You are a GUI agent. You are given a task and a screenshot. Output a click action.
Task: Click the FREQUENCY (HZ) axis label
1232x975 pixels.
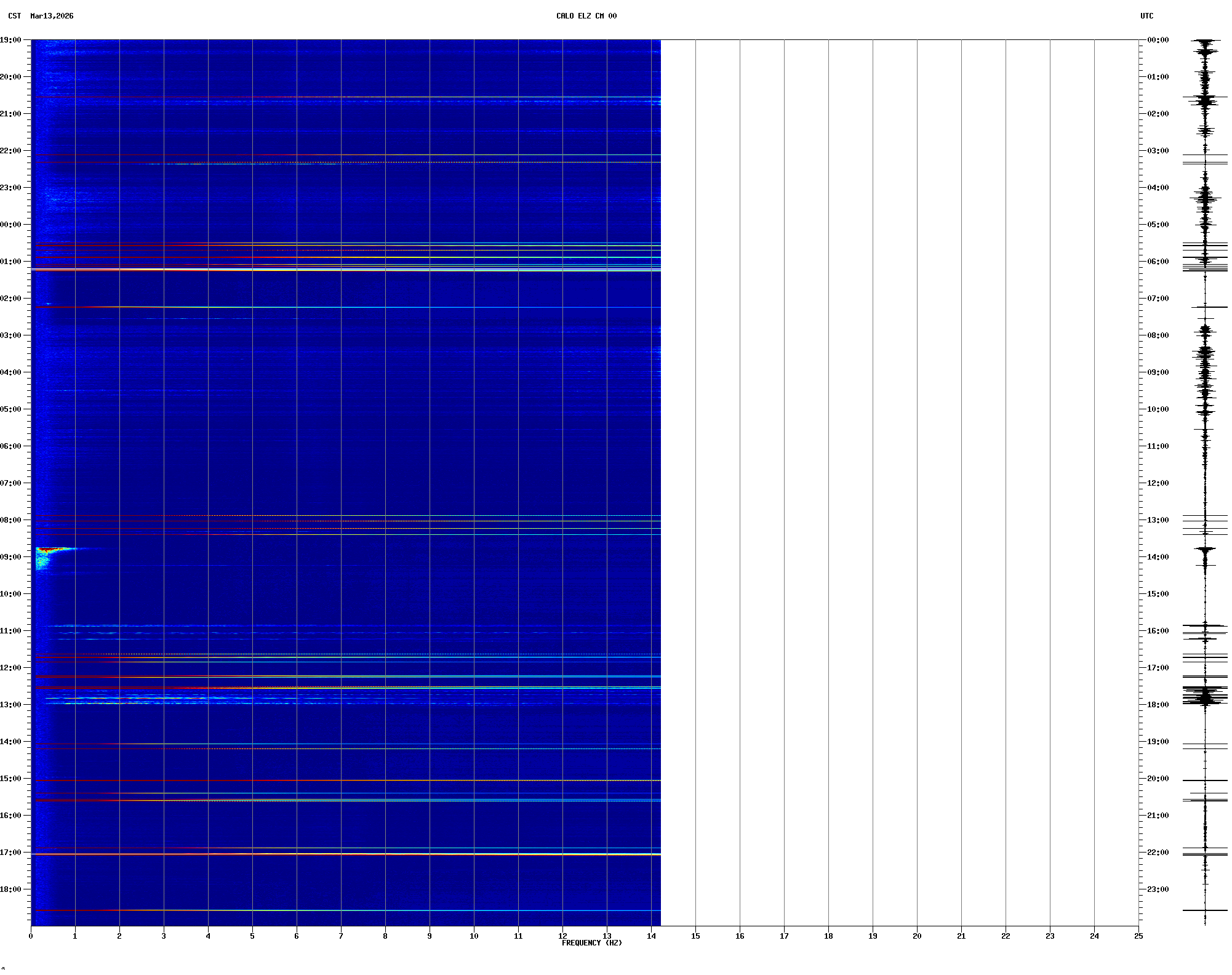591,943
